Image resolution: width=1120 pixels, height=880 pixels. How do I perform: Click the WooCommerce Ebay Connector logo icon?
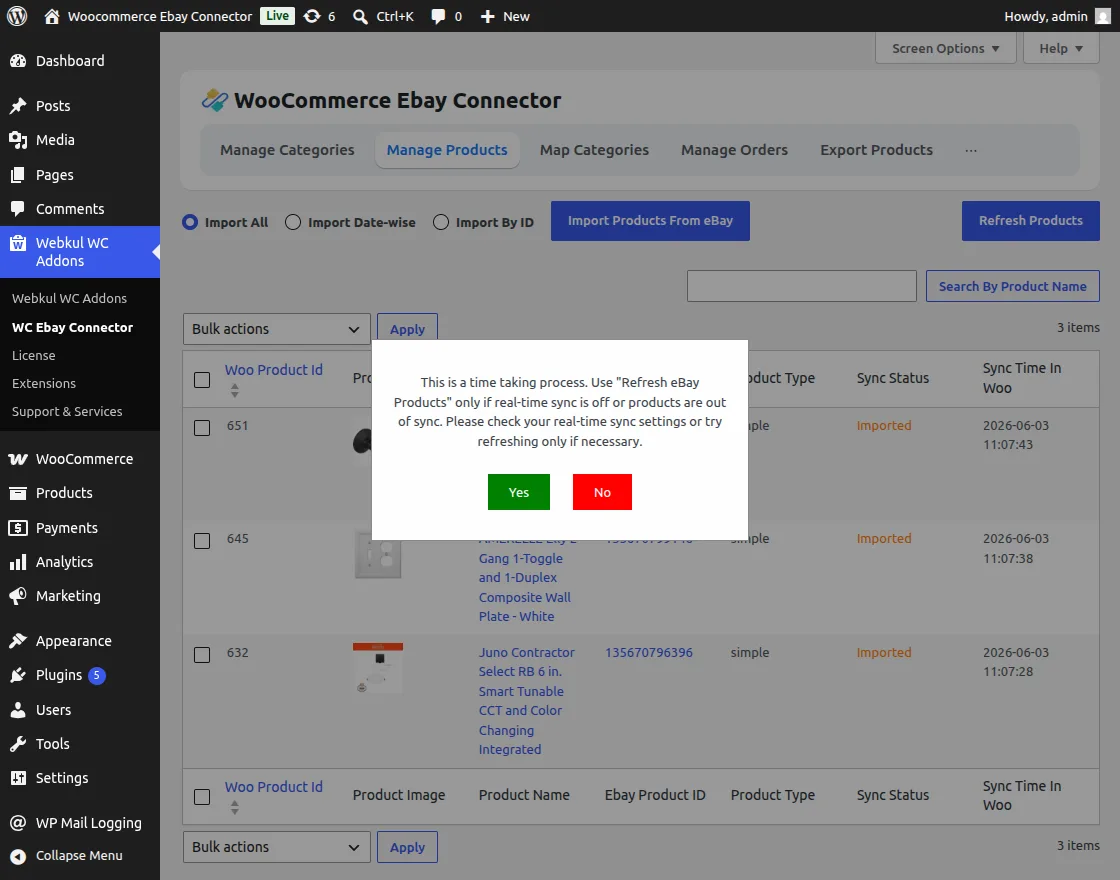[x=214, y=100]
